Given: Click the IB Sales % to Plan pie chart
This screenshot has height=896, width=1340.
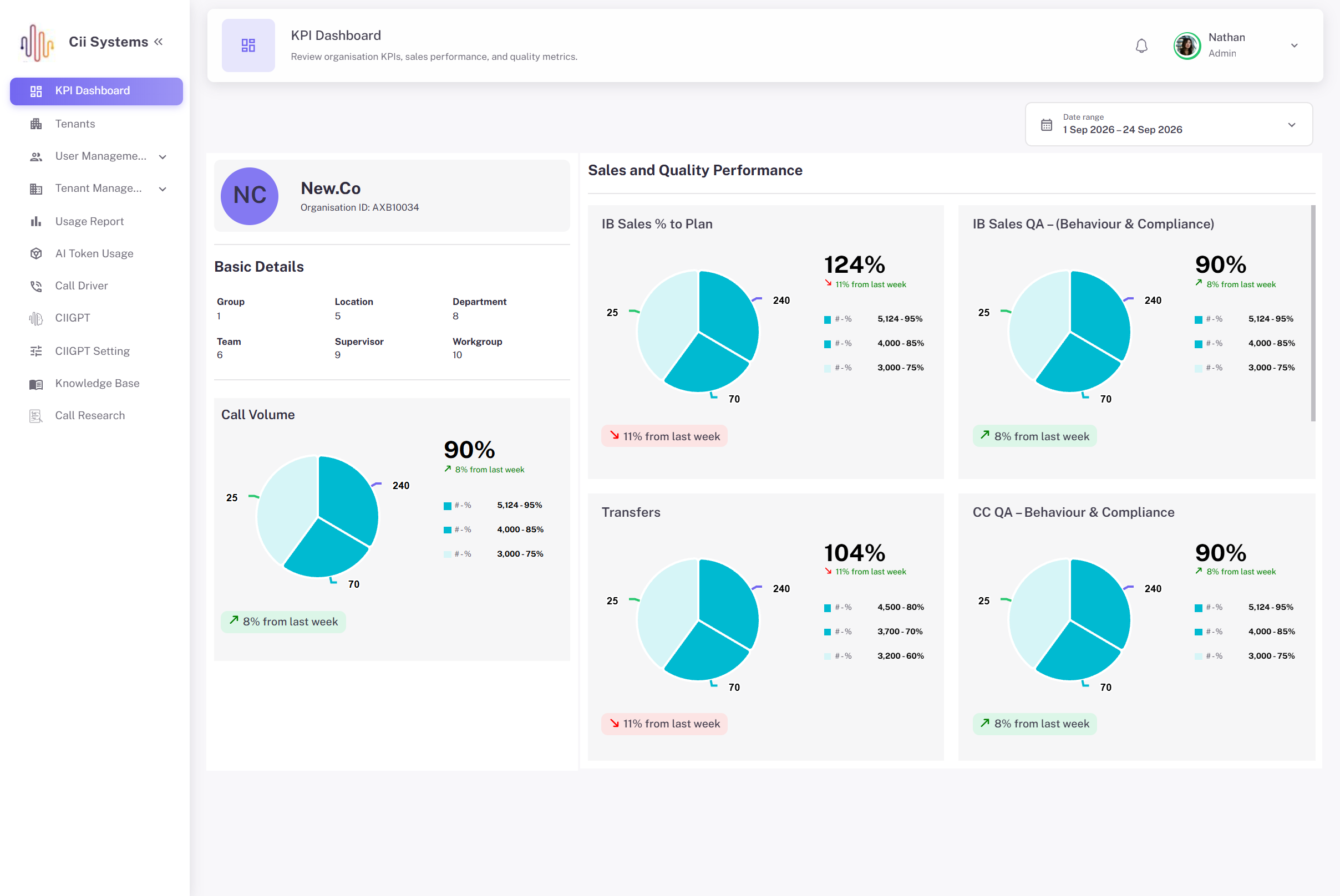Looking at the screenshot, I should click(698, 331).
